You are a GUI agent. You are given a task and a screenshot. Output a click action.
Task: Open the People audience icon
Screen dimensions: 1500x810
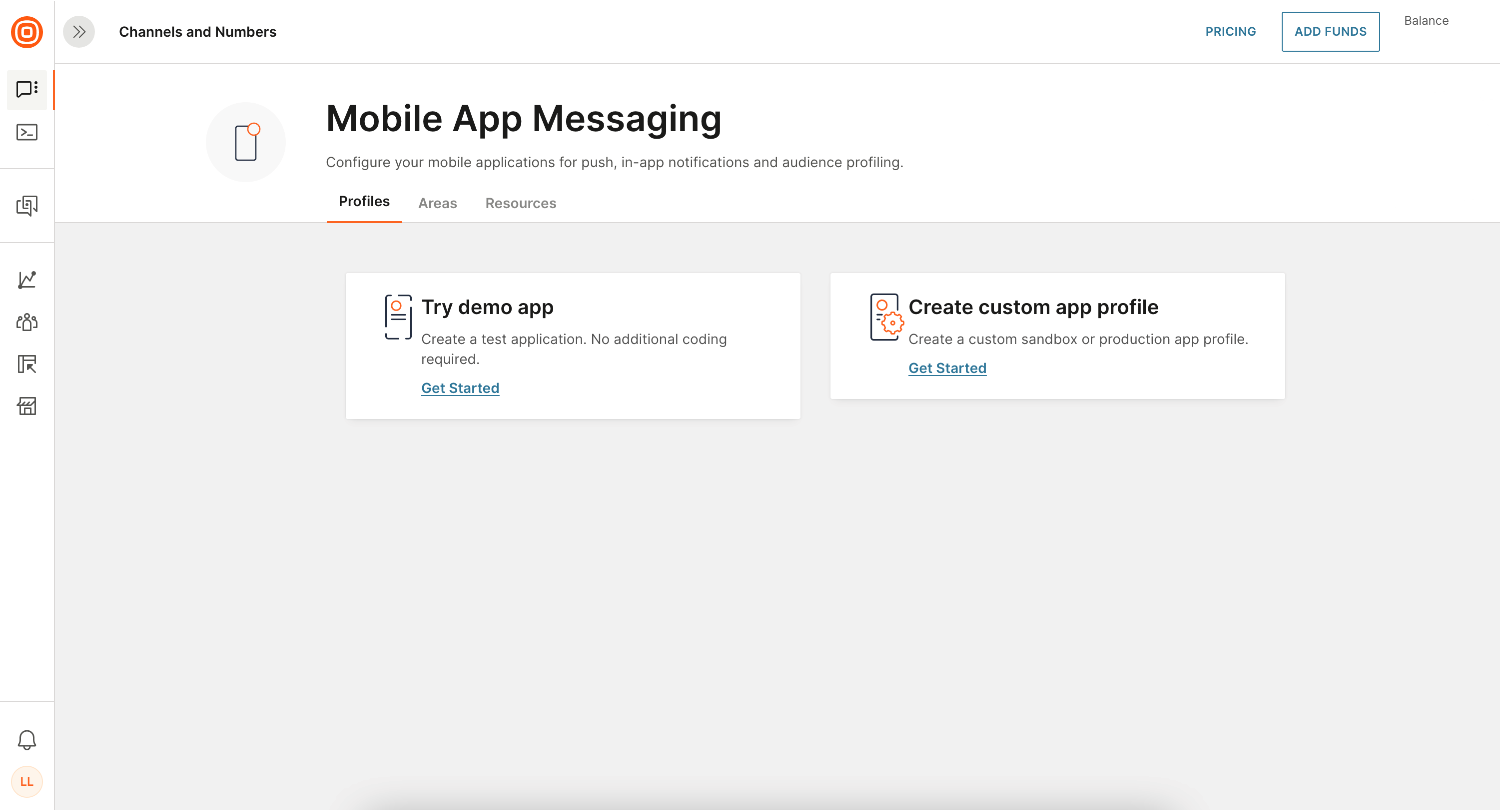click(27, 322)
